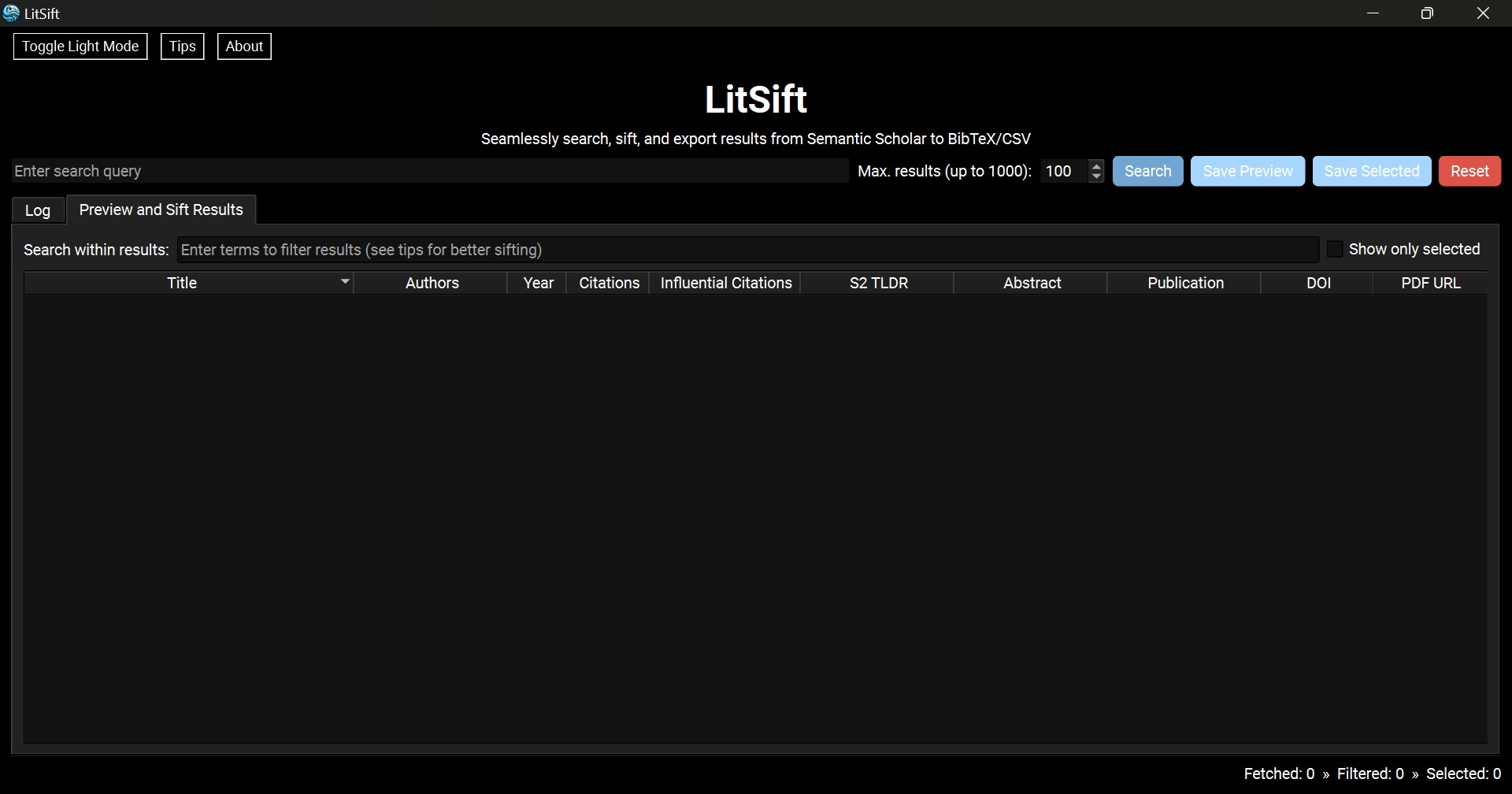The height and width of the screenshot is (794, 1512).
Task: Sort by Year column
Action: [x=538, y=283]
